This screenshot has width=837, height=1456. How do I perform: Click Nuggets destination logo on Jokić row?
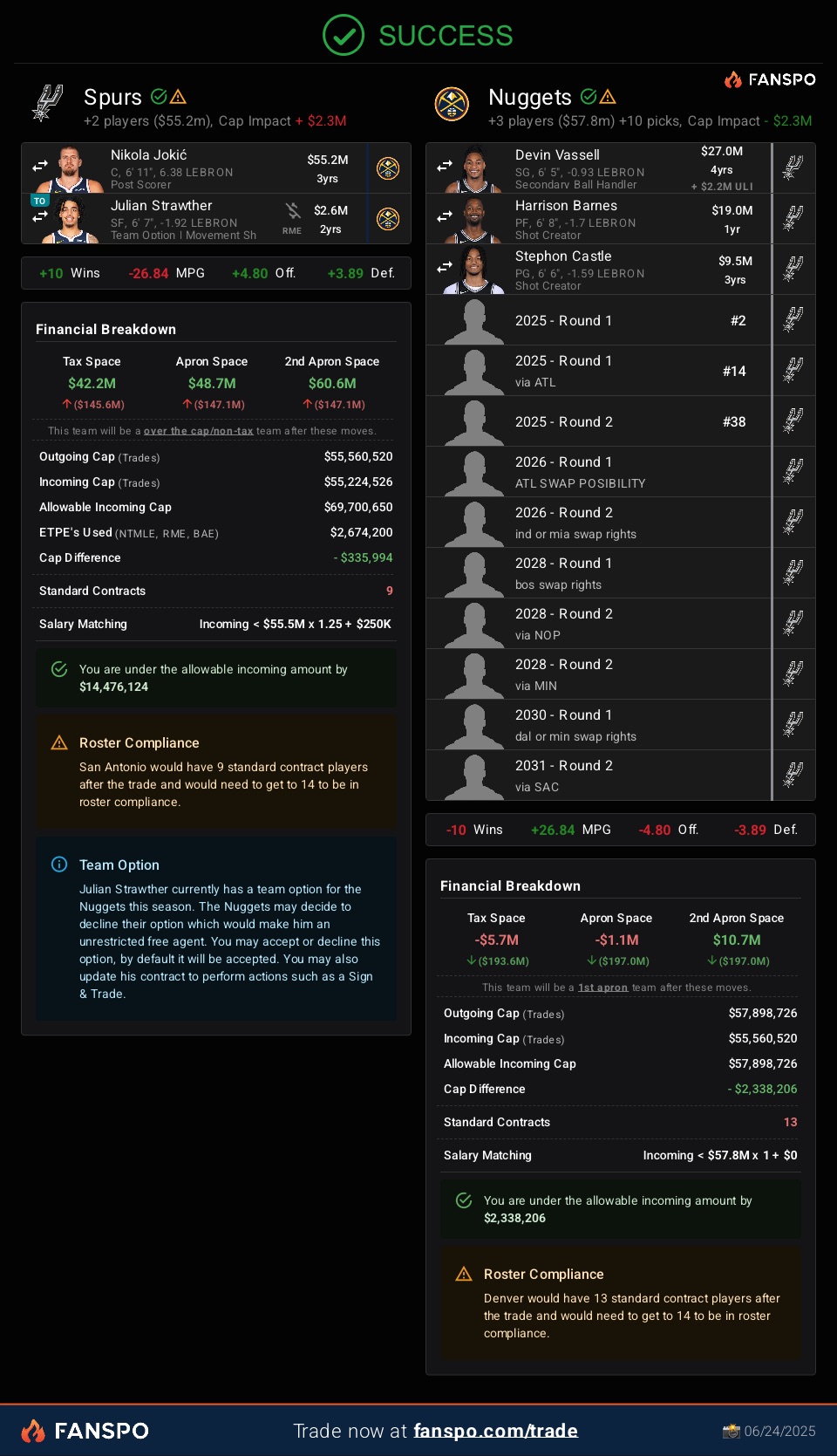[x=388, y=168]
